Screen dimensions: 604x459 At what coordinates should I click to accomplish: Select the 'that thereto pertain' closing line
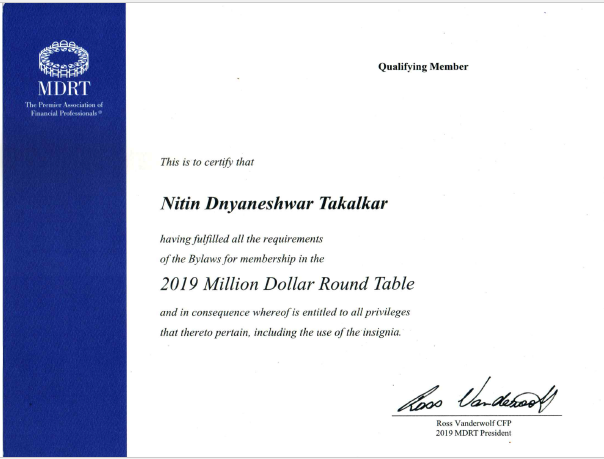point(280,332)
